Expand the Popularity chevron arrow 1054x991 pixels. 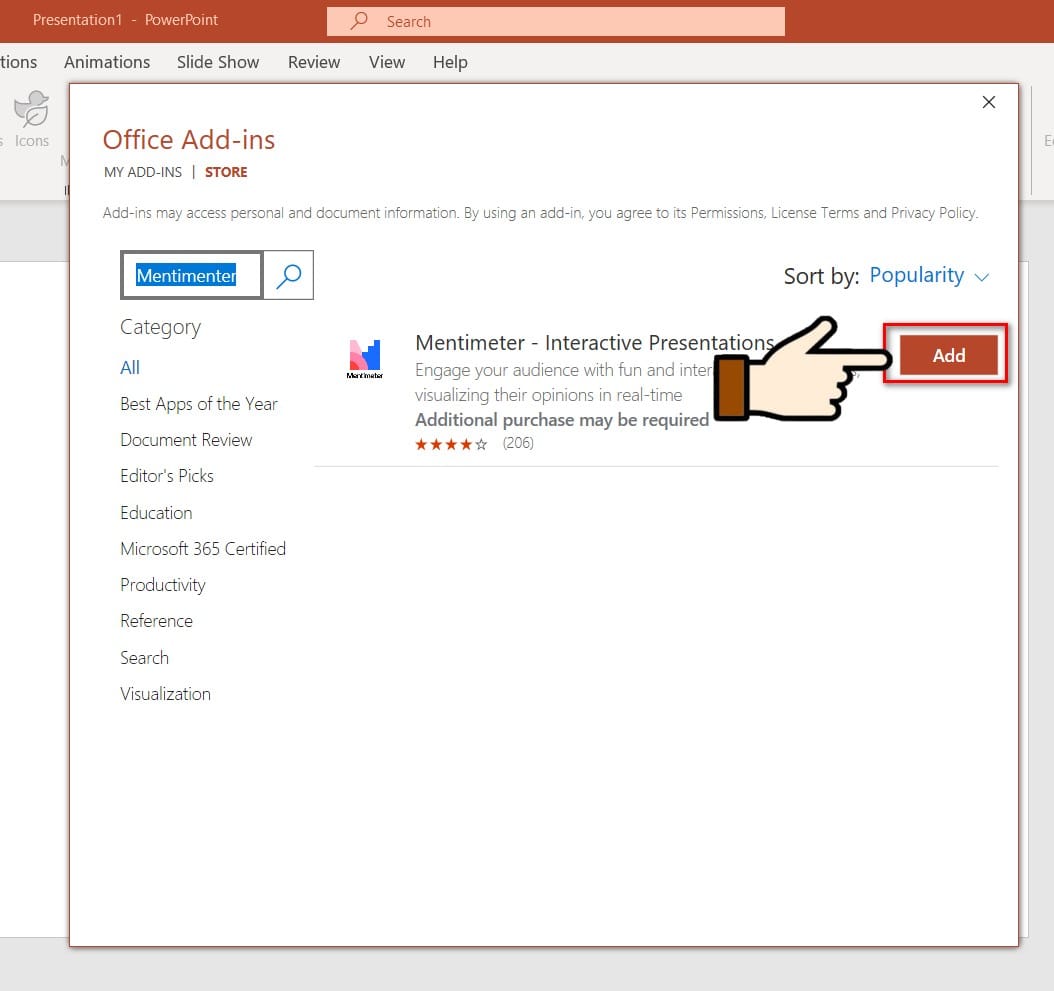tap(981, 277)
